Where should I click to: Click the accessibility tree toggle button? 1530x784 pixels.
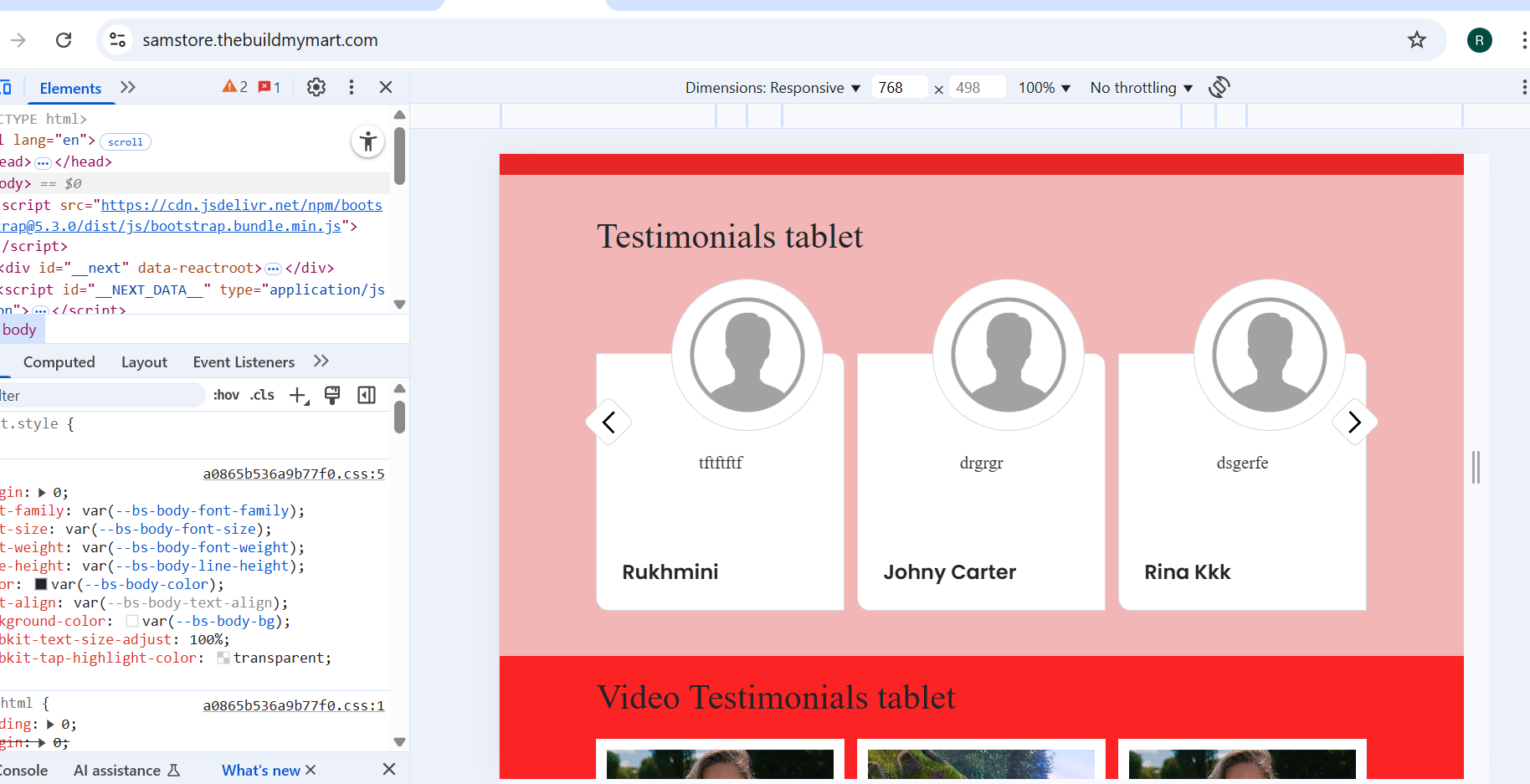[368, 141]
